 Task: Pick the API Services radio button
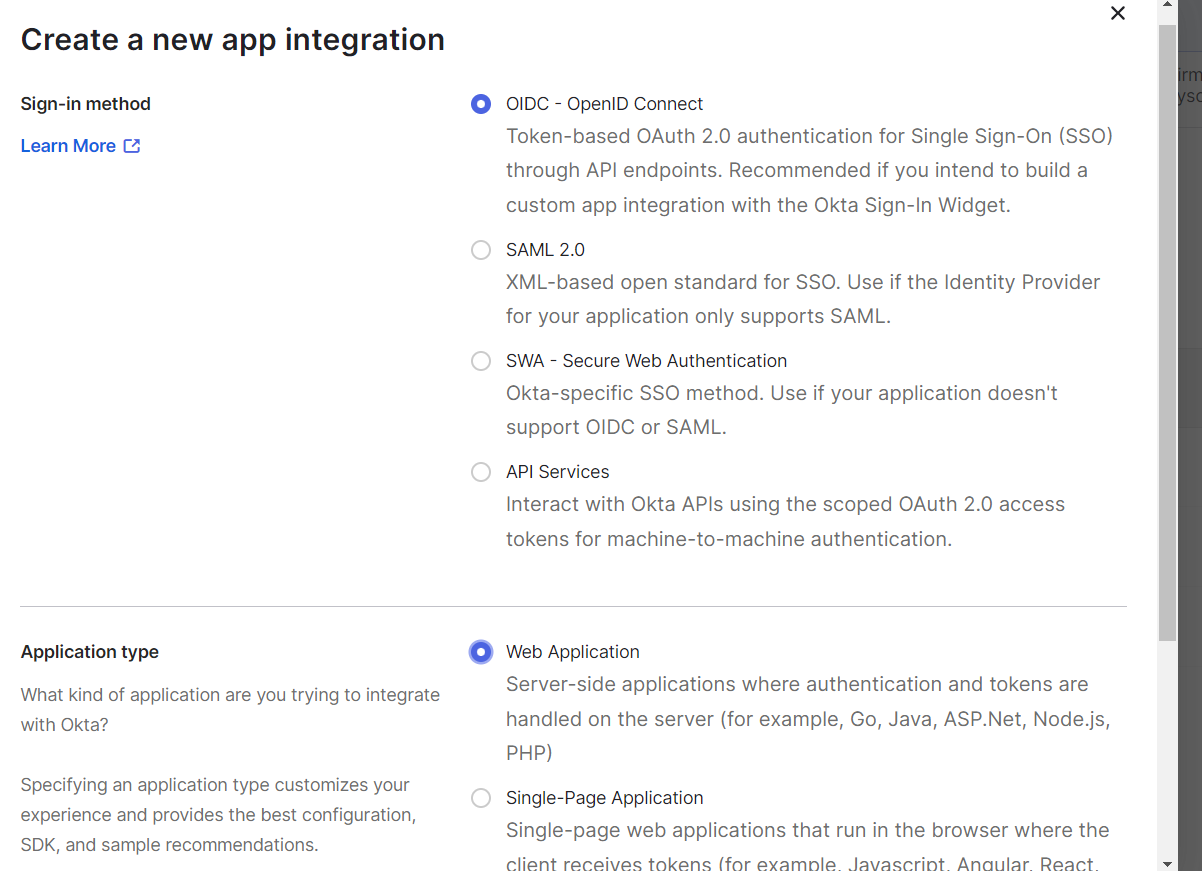(481, 472)
